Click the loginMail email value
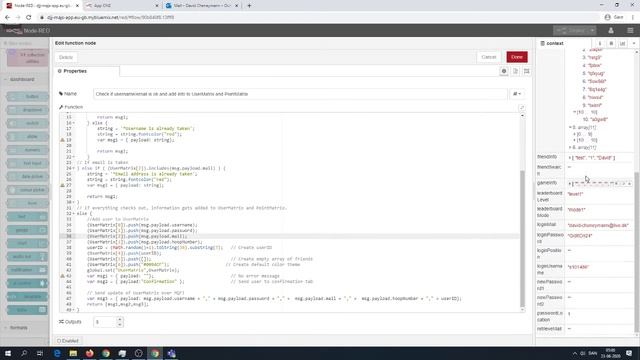 coord(598,225)
